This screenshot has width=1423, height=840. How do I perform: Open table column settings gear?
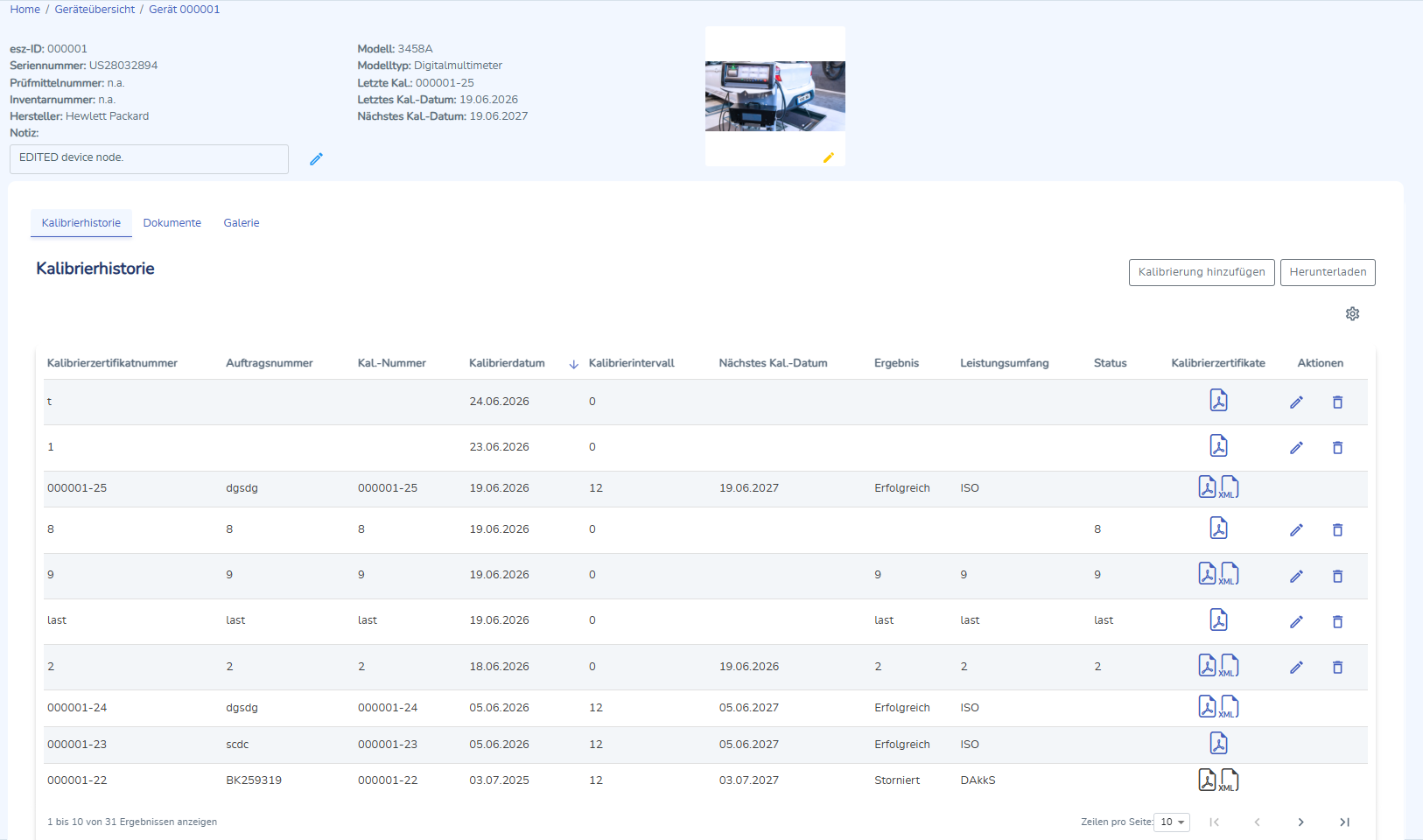tap(1352, 314)
